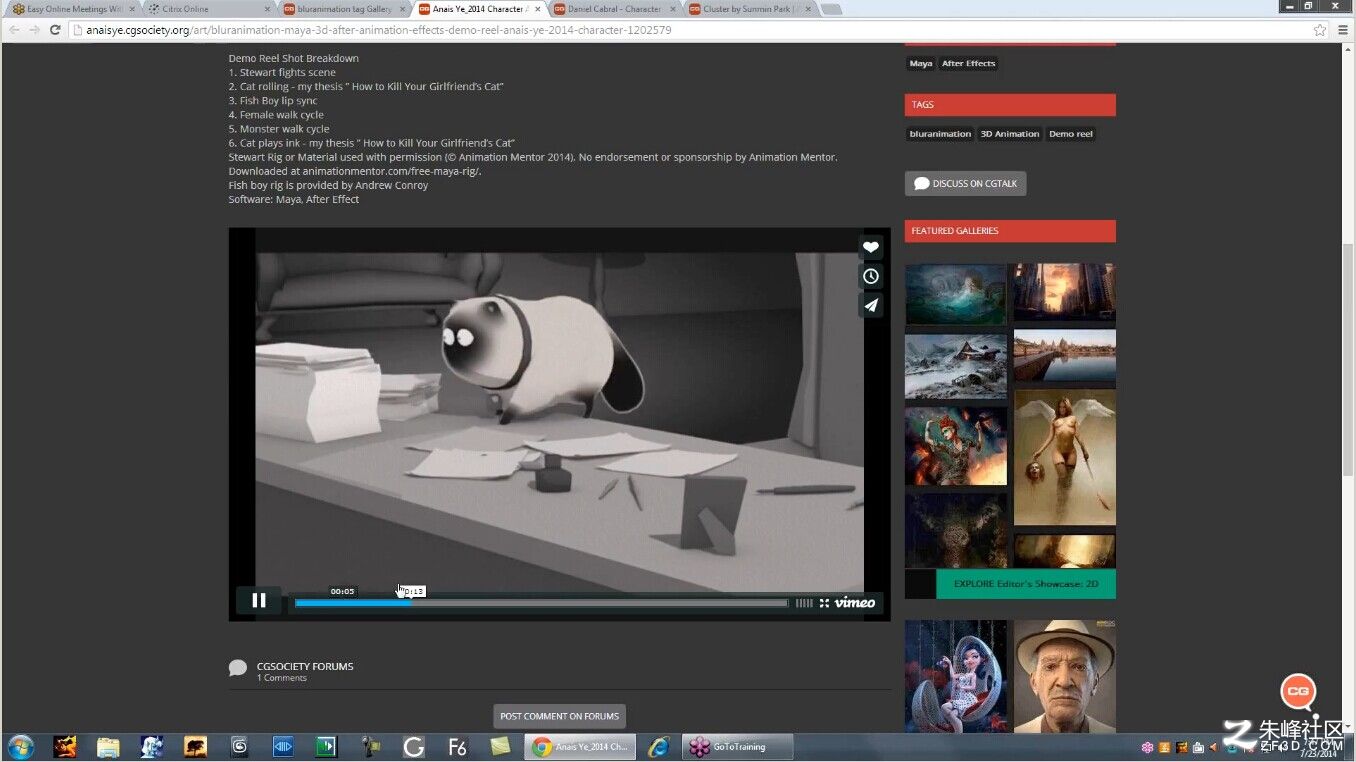Open the Chrome menu
1356x762 pixels.
tap(1343, 30)
